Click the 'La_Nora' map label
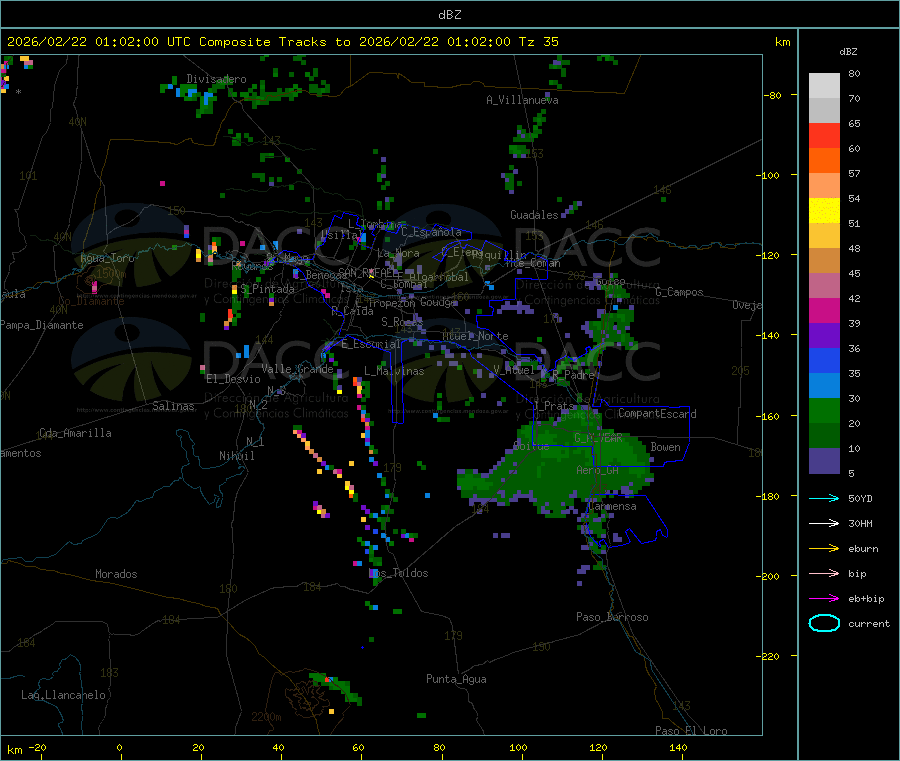 398,253
